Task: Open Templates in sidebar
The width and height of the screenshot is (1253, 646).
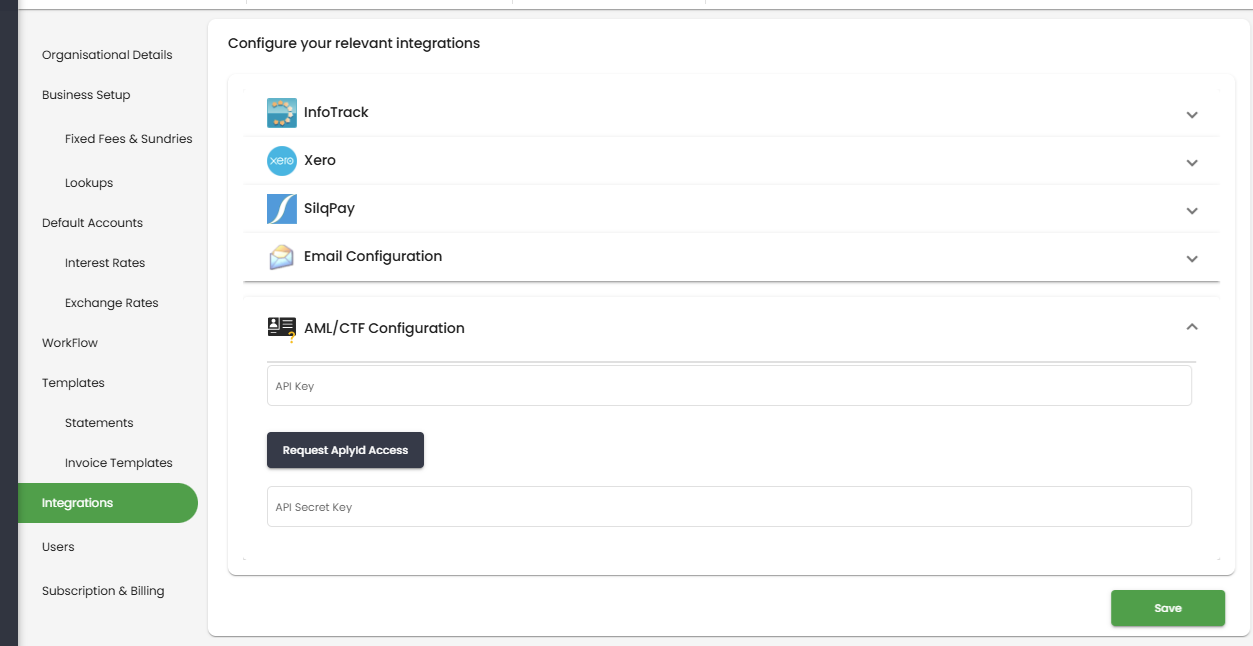Action: [x=73, y=383]
